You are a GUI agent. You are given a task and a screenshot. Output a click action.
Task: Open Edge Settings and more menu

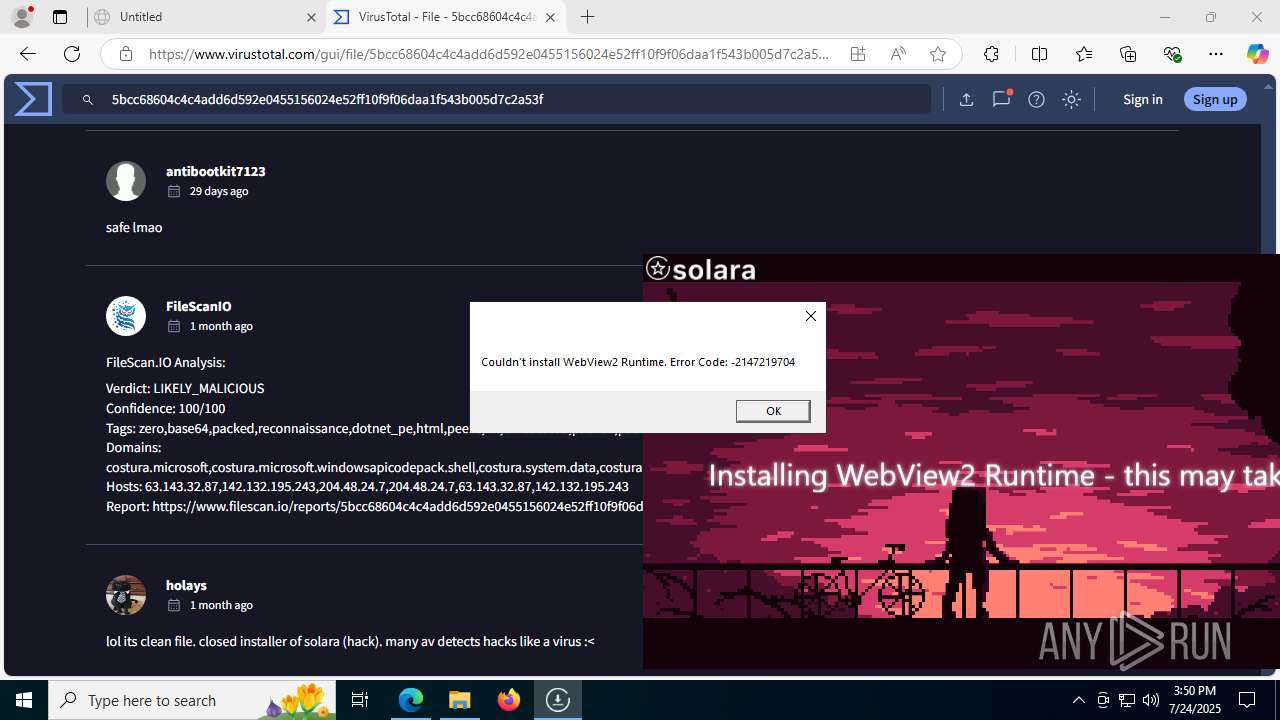pos(1216,54)
